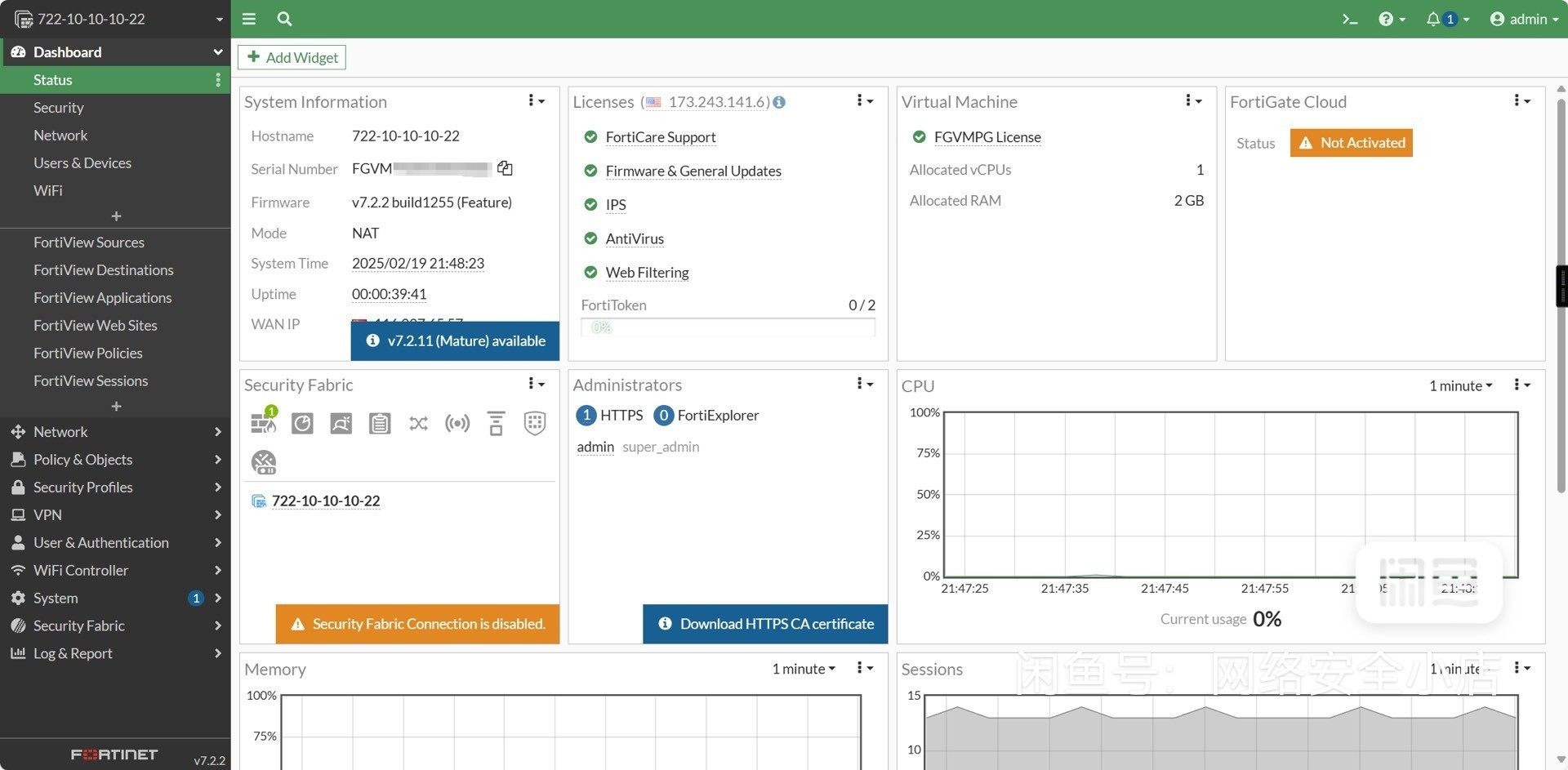This screenshot has width=1568, height=770.
Task: Click the Licenses info icon
Action: click(779, 102)
